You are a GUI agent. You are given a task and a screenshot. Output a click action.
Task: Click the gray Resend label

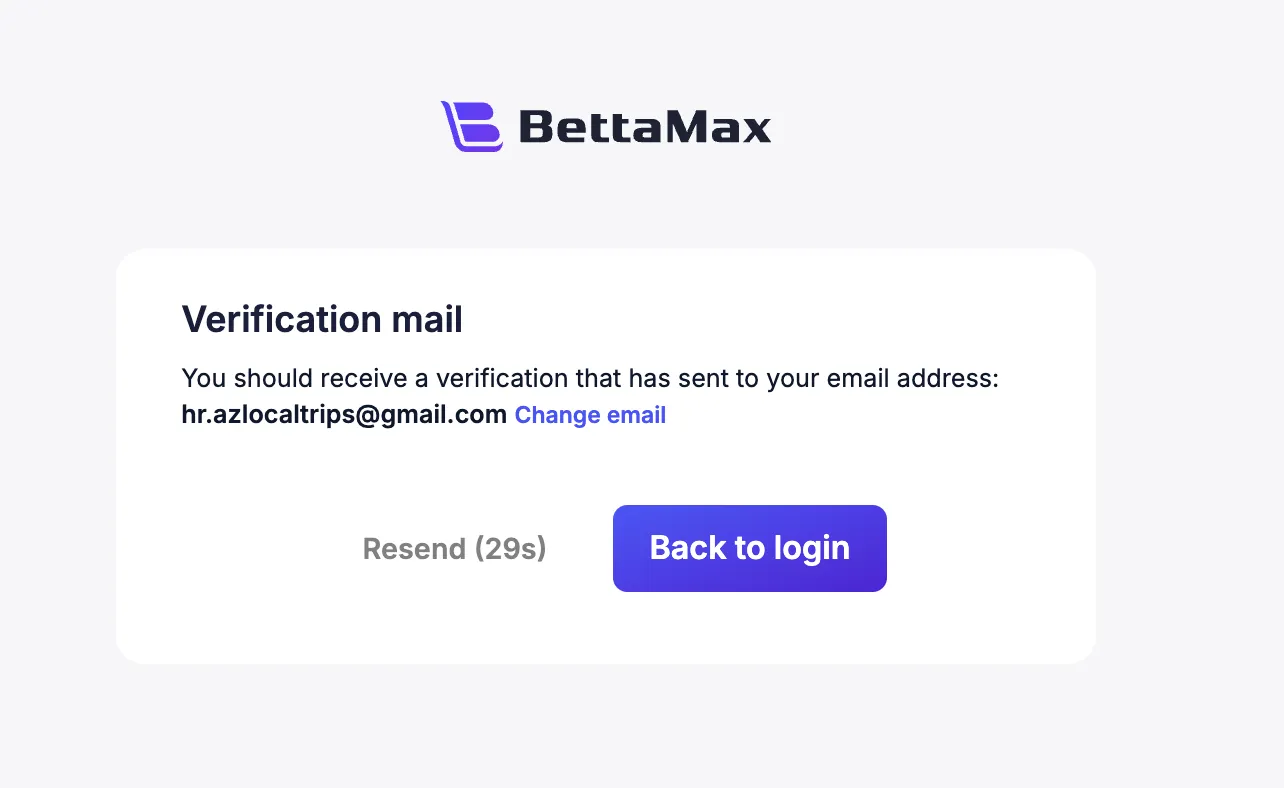(x=414, y=549)
